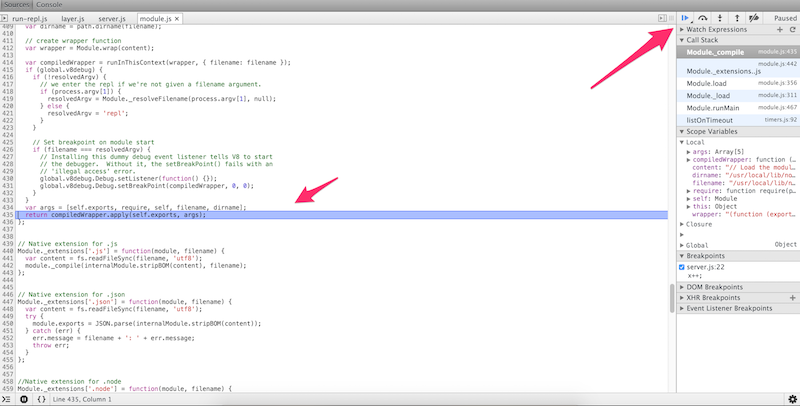Refresh the watch expressions

[792, 30]
